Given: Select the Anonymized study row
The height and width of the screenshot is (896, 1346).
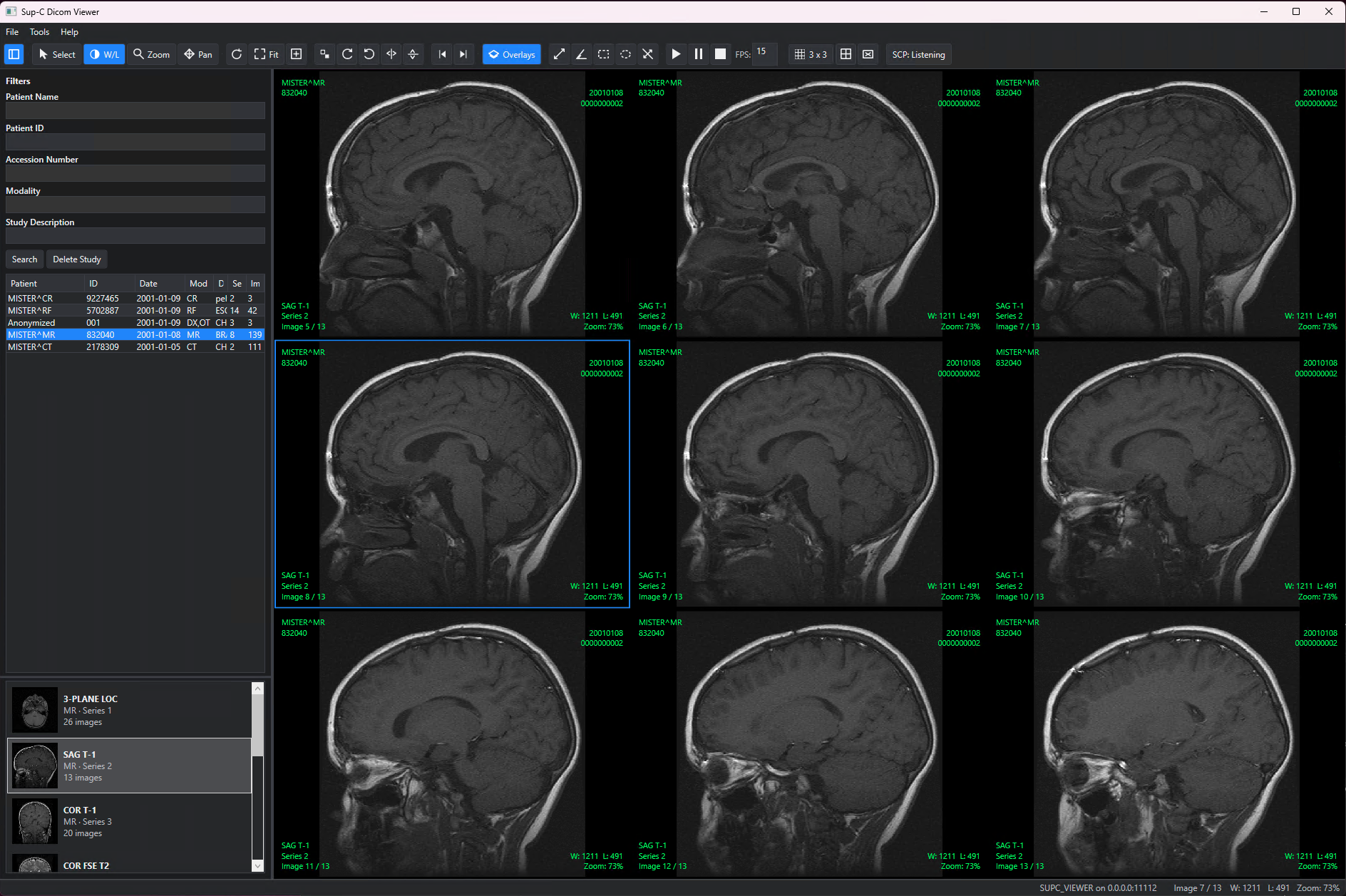Looking at the screenshot, I should click(x=135, y=323).
